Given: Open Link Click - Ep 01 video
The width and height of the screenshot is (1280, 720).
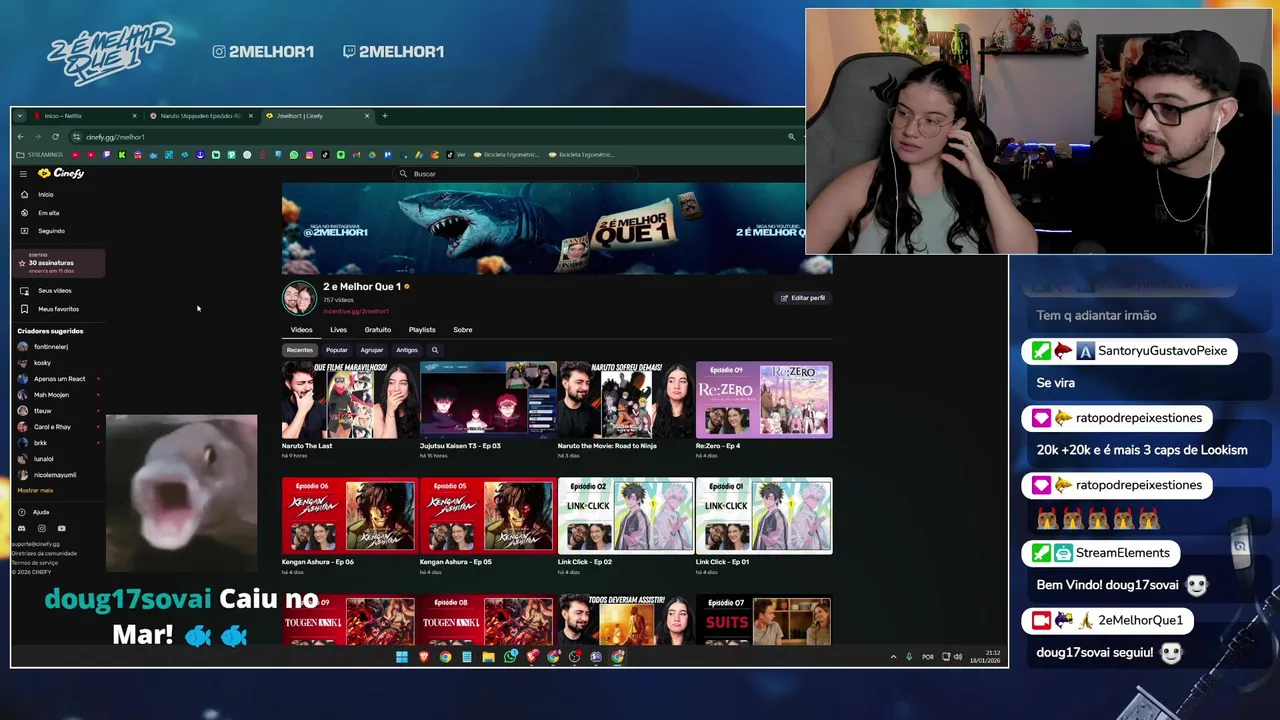Looking at the screenshot, I should [763, 516].
